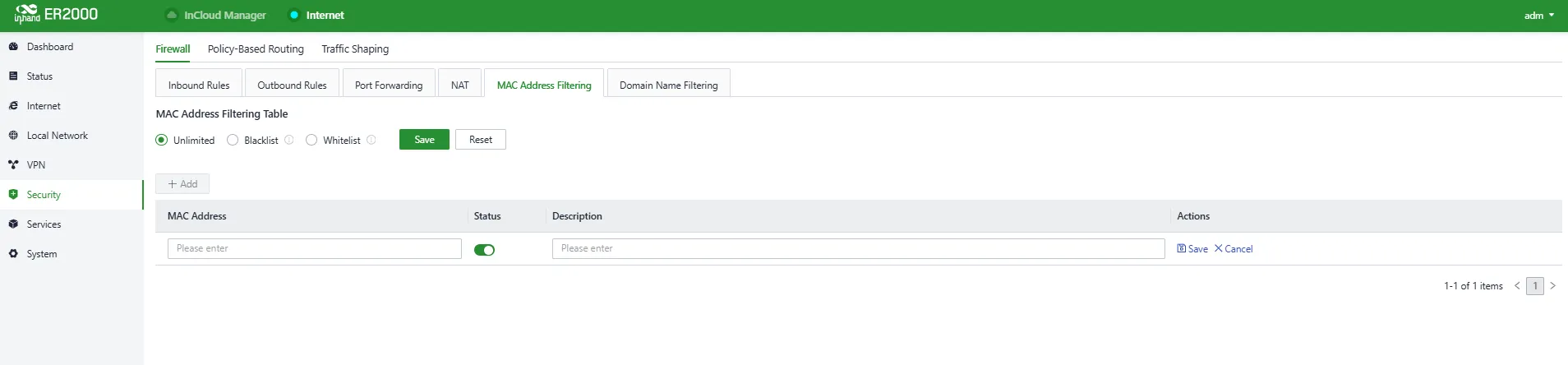This screenshot has width=1568, height=365.
Task: Click the row Save disk icon
Action: (x=1182, y=248)
